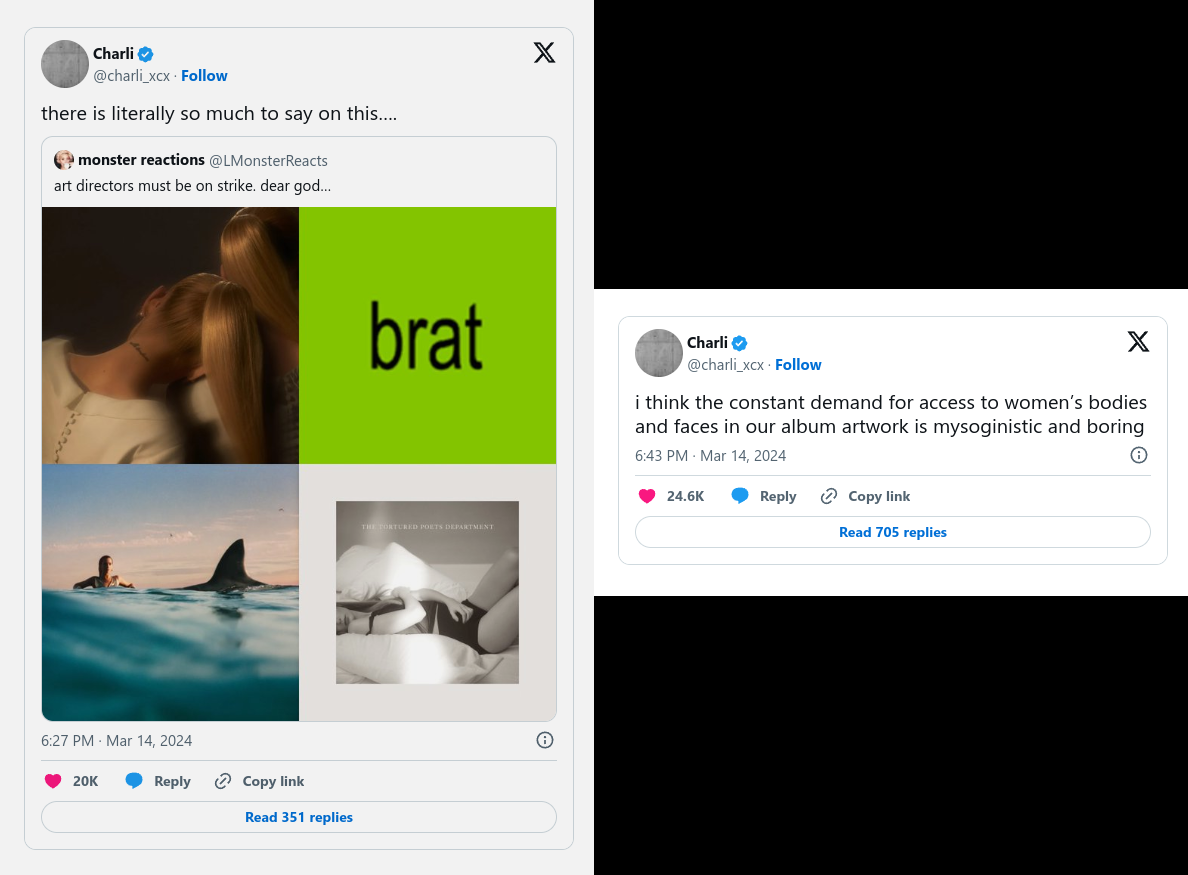Open info icon beside 6:27 PM timestamp

click(x=545, y=740)
